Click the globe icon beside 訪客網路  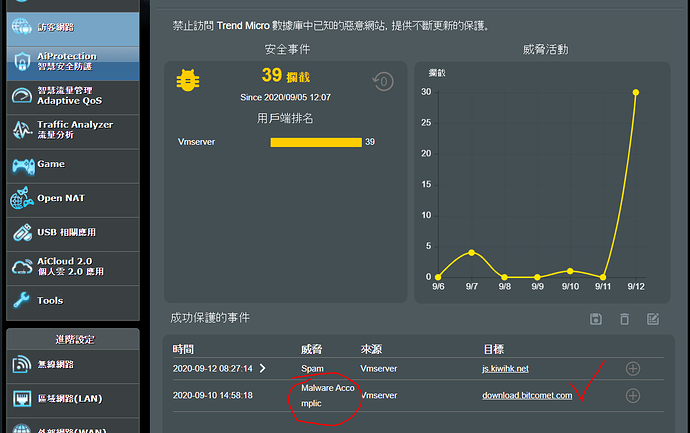22,27
